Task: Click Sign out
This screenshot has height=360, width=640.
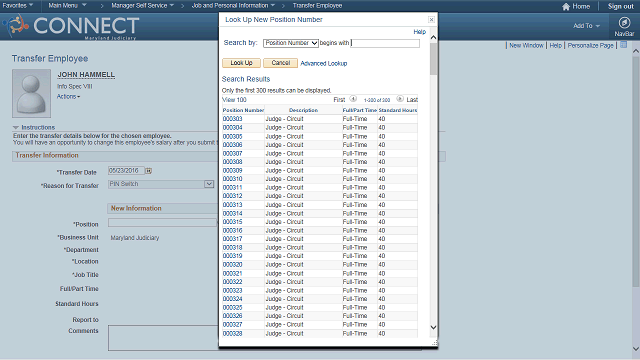Action: [620, 6]
